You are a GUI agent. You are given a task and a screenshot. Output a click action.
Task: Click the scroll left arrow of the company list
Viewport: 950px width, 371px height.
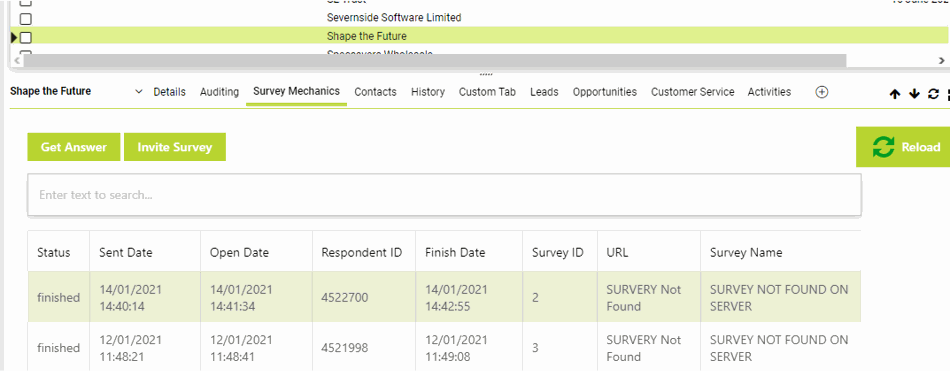coord(17,61)
